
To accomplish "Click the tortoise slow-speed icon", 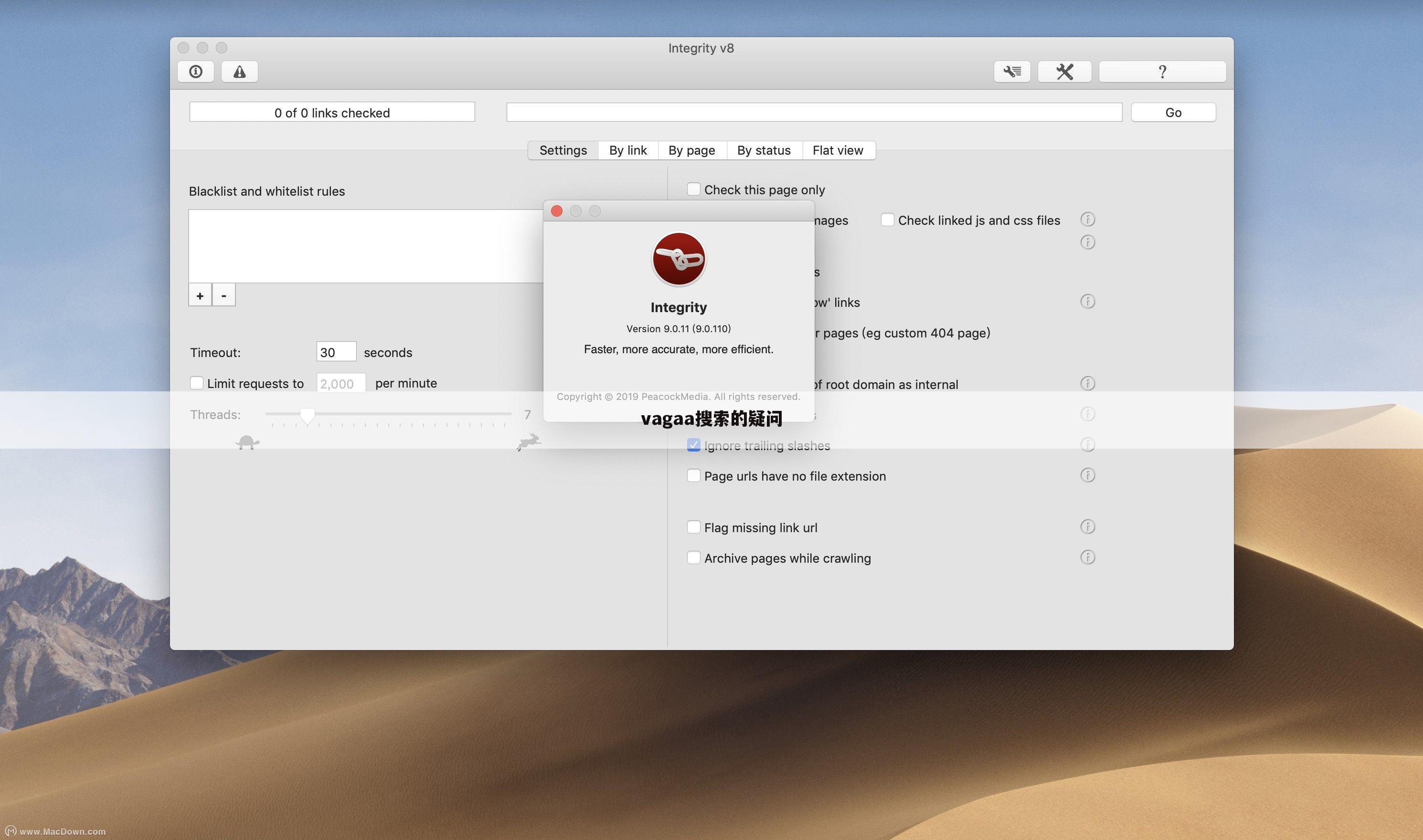I will coord(247,442).
